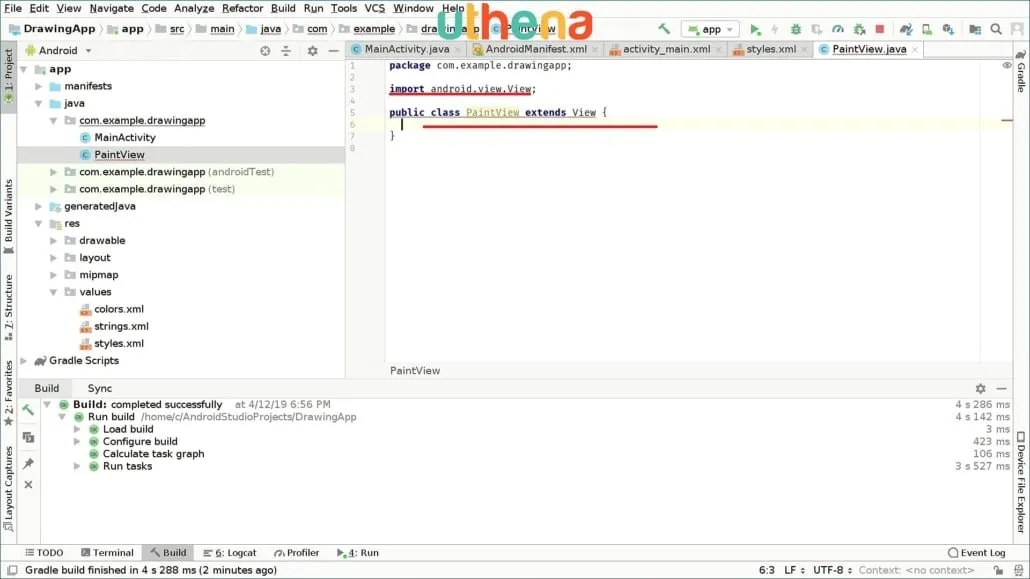Viewport: 1030px width, 579px height.
Task: Click the Search Everywhere magnifier icon
Action: click(996, 29)
